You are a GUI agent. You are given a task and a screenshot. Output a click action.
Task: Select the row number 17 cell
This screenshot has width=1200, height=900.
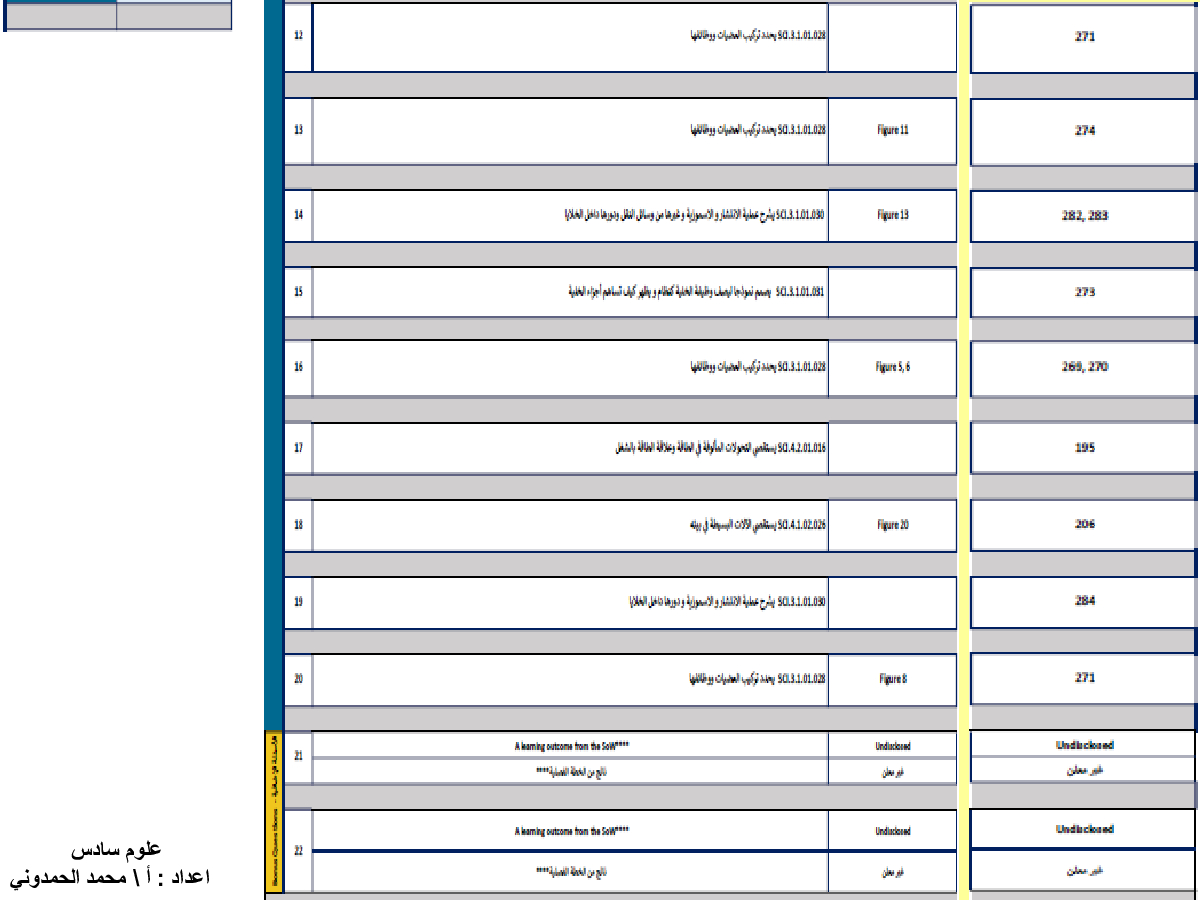tap(298, 447)
